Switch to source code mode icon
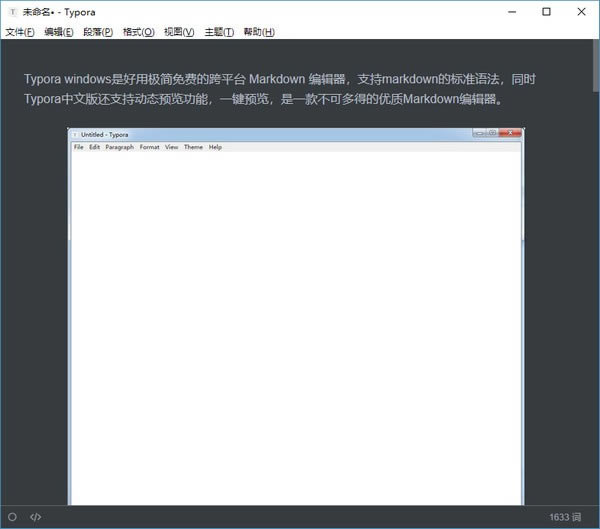600x529 pixels. click(36, 517)
